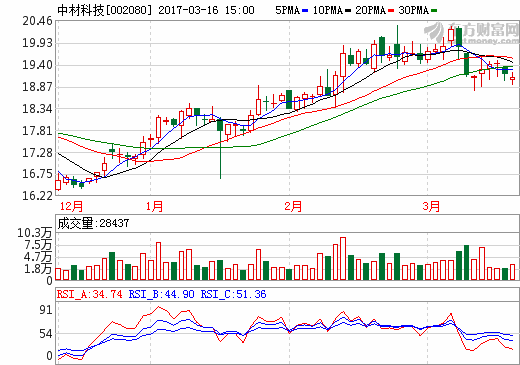Click the 30PMA green legend swatch

click(x=434, y=11)
